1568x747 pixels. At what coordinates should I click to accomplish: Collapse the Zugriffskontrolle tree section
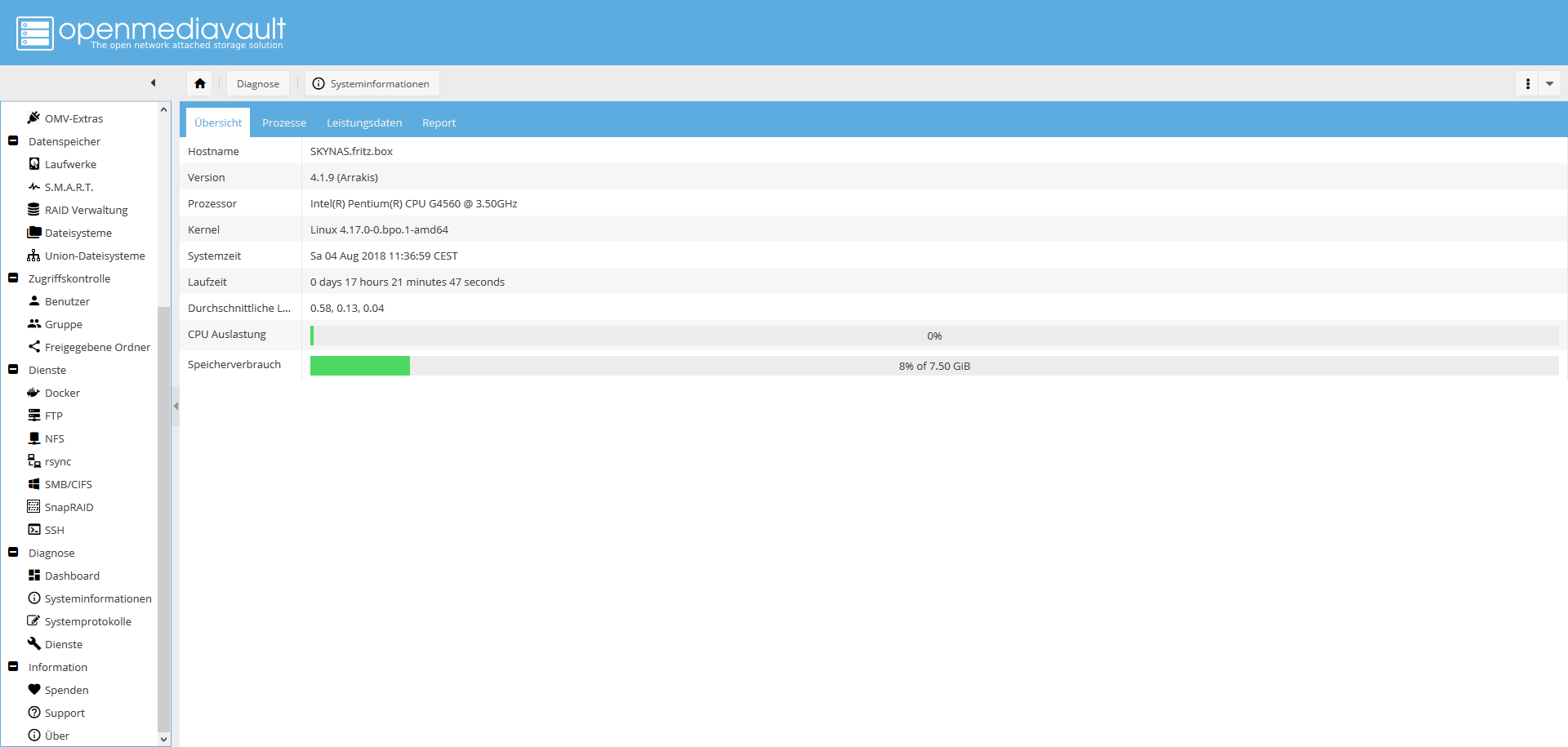coord(13,278)
